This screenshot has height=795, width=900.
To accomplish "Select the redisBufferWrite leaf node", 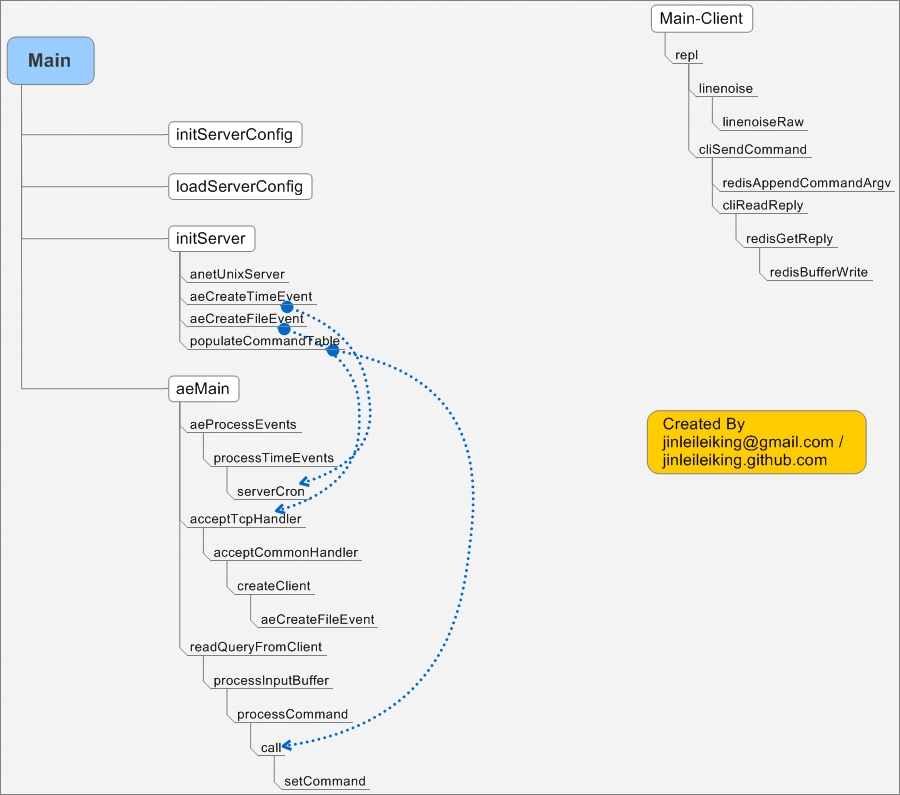I will tap(819, 272).
